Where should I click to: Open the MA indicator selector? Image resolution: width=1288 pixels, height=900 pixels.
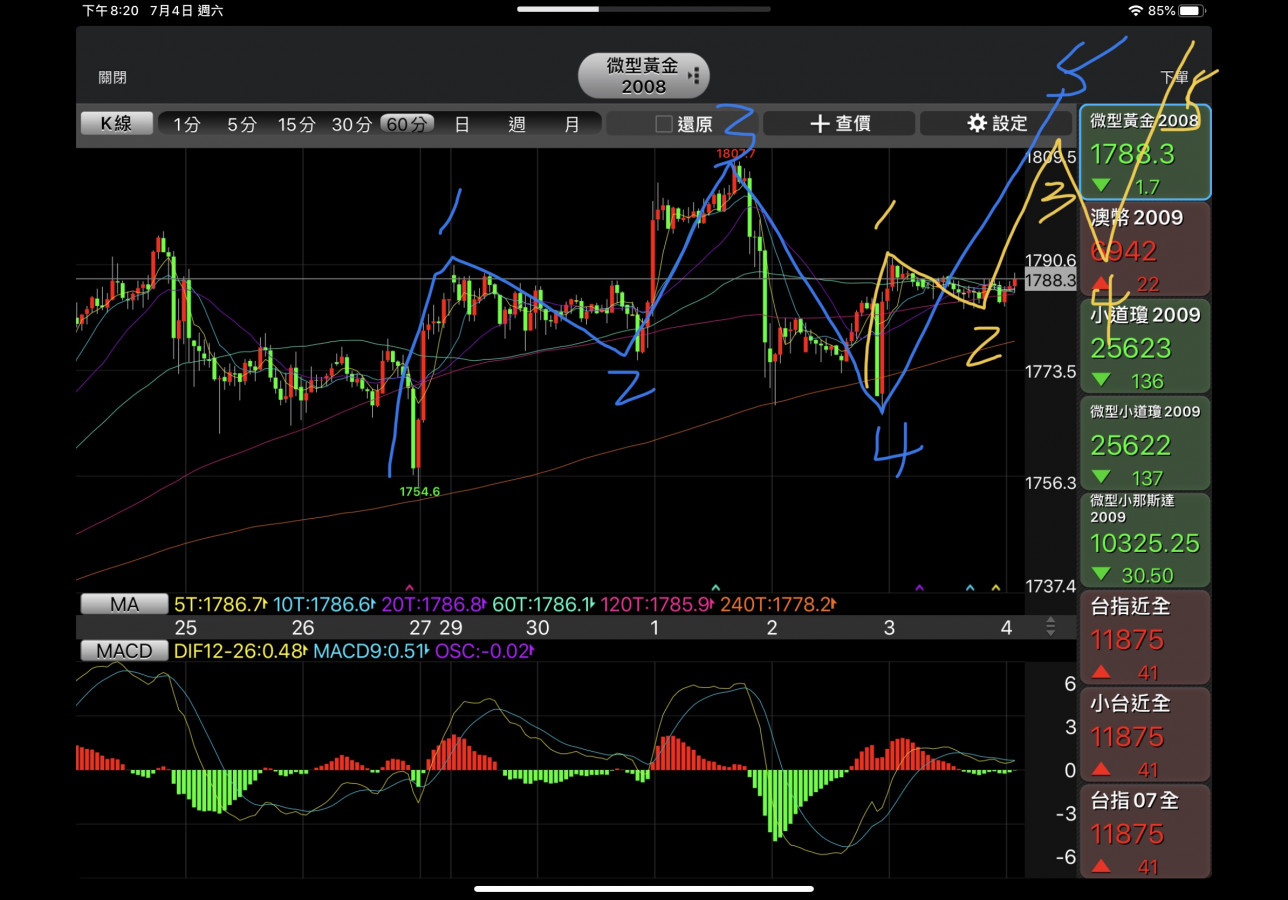[125, 604]
